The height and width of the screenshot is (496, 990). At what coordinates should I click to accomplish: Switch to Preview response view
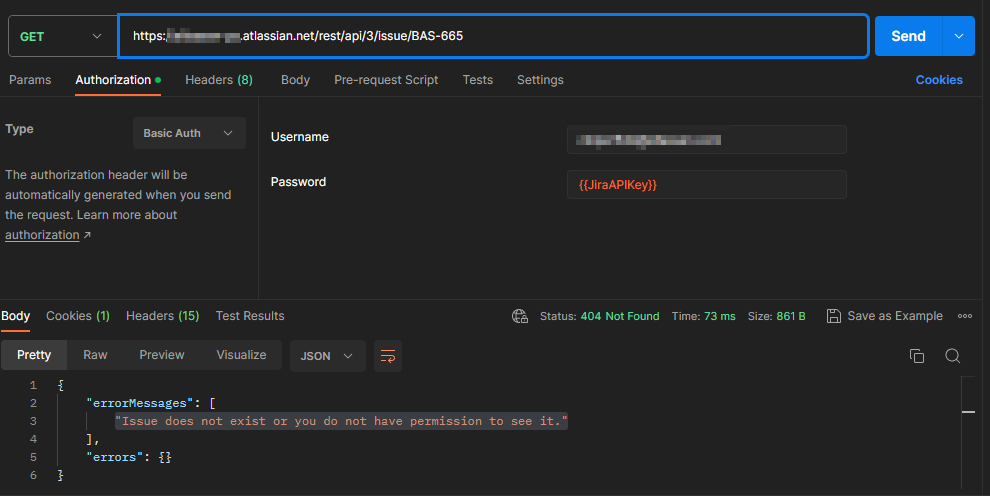pyautogui.click(x=162, y=355)
